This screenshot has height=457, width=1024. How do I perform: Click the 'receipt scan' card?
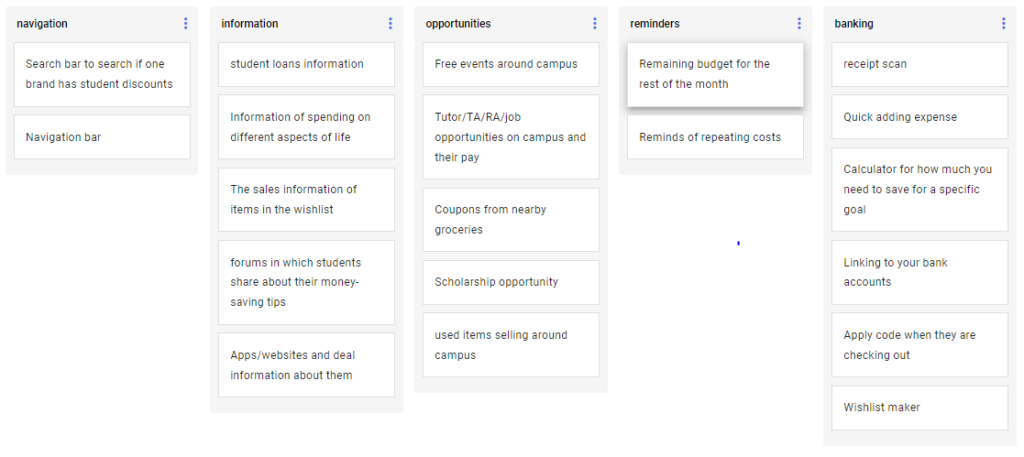point(919,64)
